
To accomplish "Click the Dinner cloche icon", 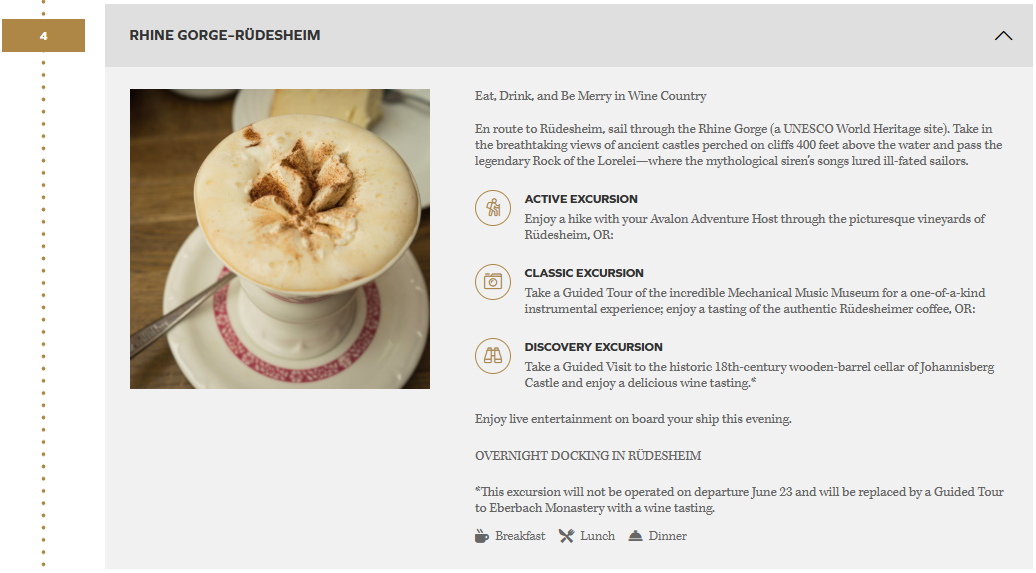I will pos(635,536).
